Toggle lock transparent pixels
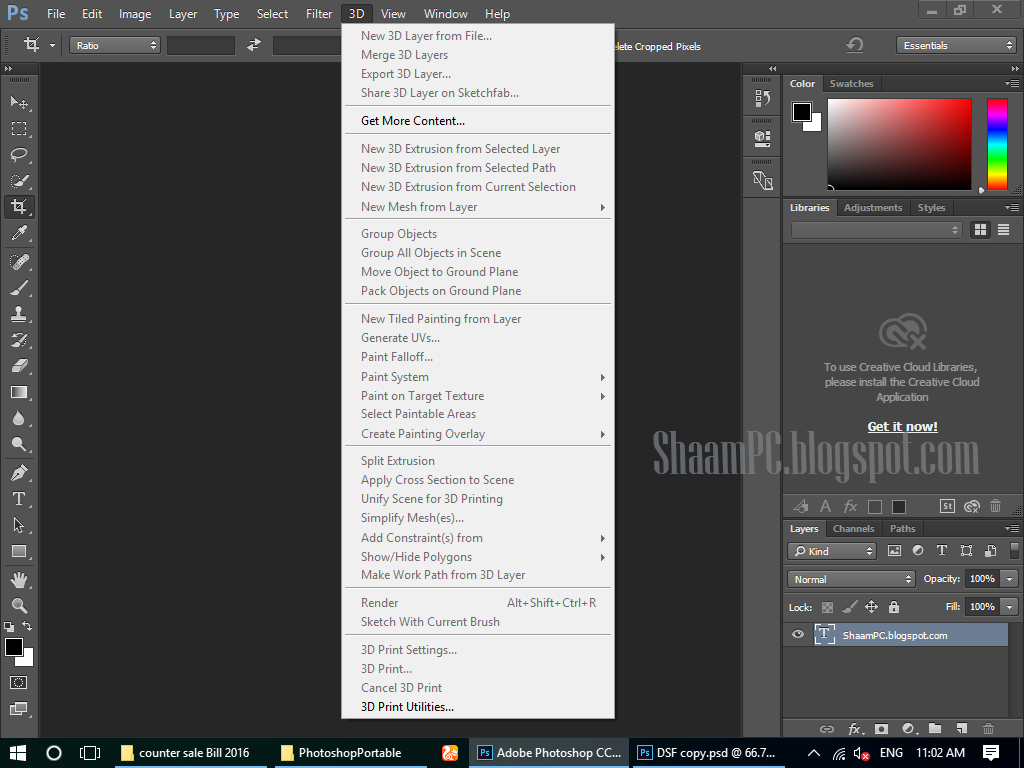 [x=827, y=607]
